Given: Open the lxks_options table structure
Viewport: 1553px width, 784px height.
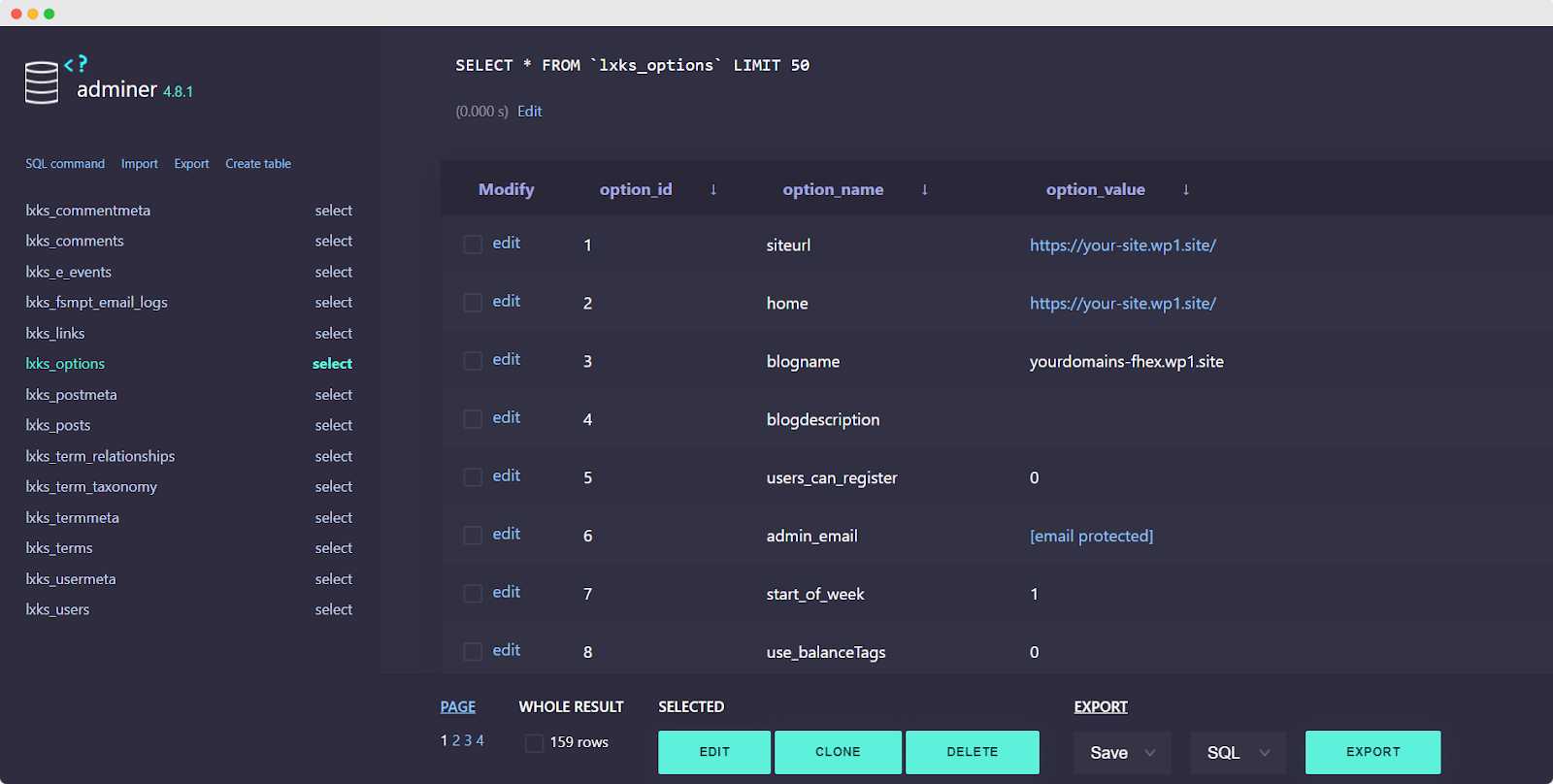Looking at the screenshot, I should pos(65,364).
